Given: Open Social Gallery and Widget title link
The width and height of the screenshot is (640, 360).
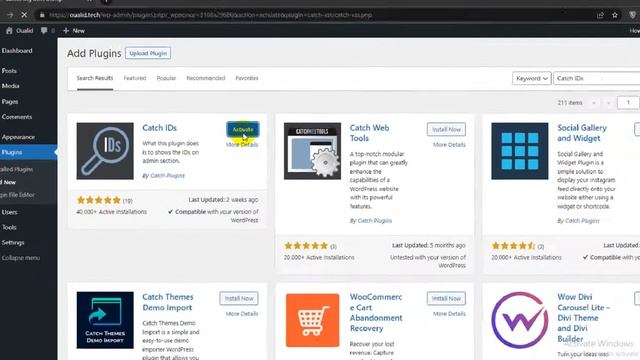Looking at the screenshot, I should click(x=582, y=133).
